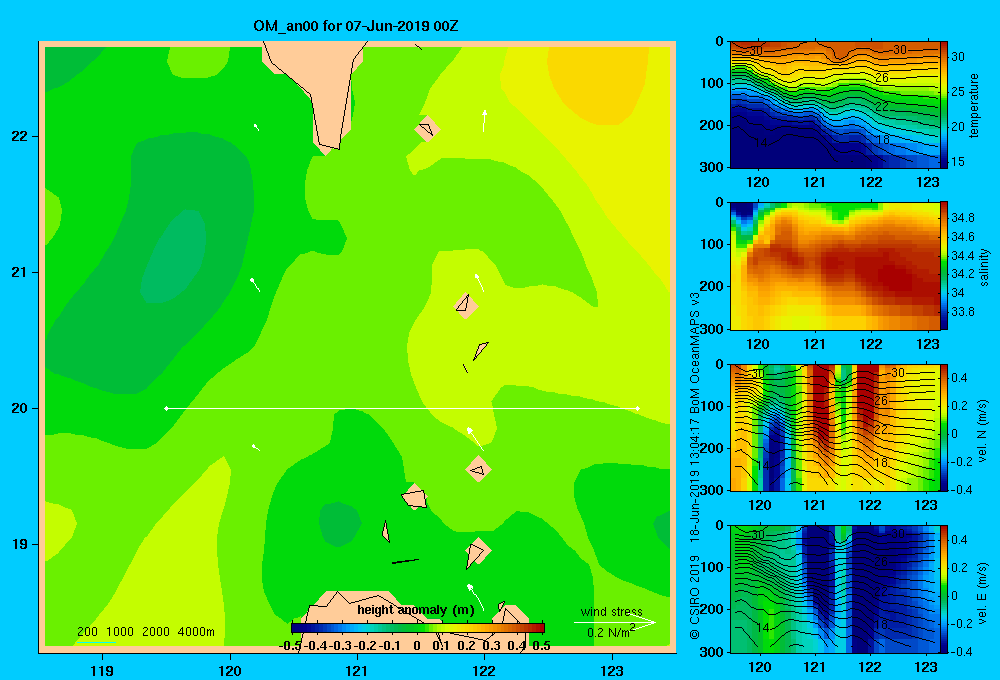Screen dimensions: 1000x680
Task: Click the white transect line at latitude 20
Action: (x=402, y=408)
